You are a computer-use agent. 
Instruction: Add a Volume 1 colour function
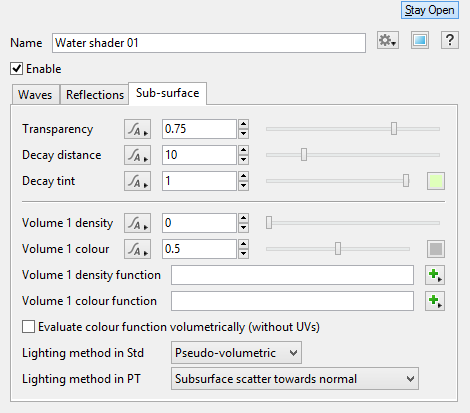click(435, 301)
